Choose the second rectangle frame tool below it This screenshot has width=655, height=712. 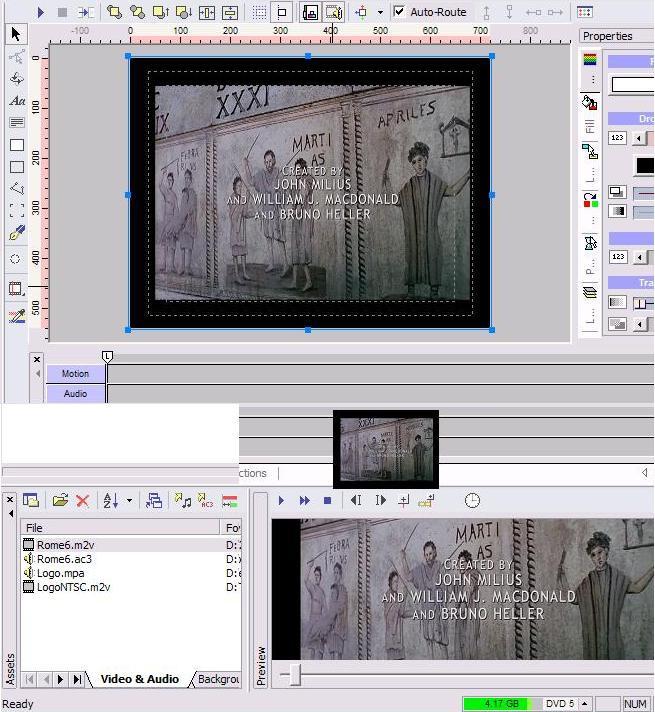coord(17,167)
